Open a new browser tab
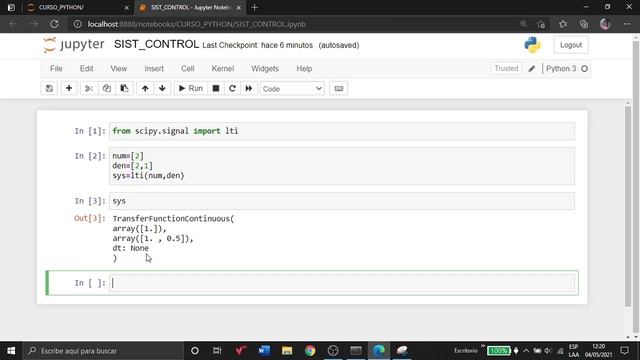This screenshot has width=640, height=360. click(x=255, y=7)
